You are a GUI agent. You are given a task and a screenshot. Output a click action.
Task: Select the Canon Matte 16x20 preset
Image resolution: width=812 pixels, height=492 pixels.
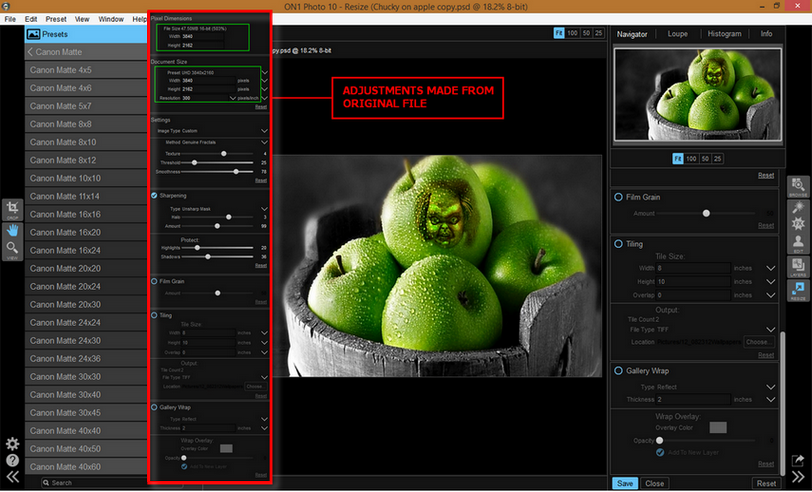[x=86, y=232]
